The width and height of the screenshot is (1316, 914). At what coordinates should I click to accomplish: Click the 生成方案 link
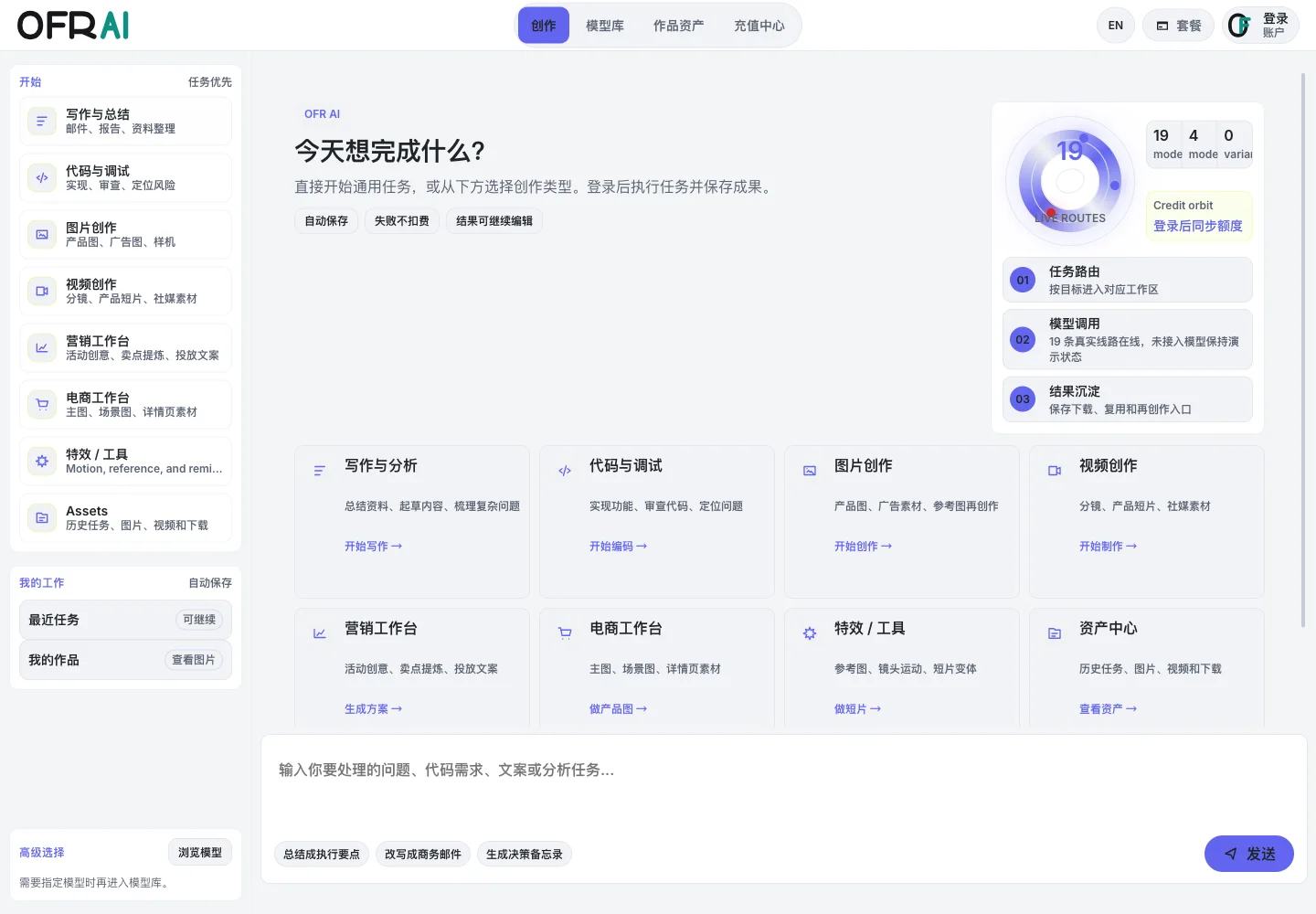(373, 708)
